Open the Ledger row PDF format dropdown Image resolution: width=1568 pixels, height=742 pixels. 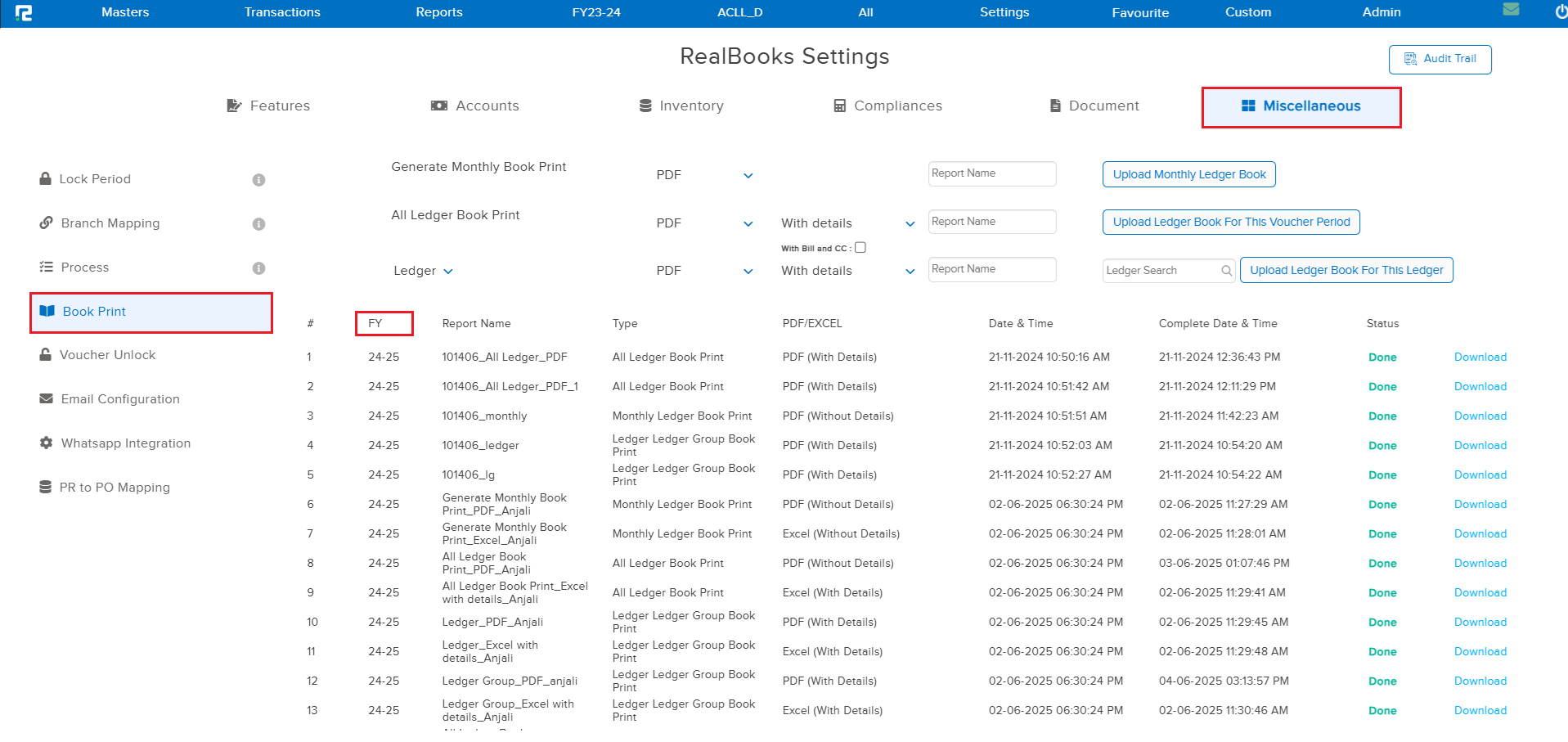tap(704, 271)
